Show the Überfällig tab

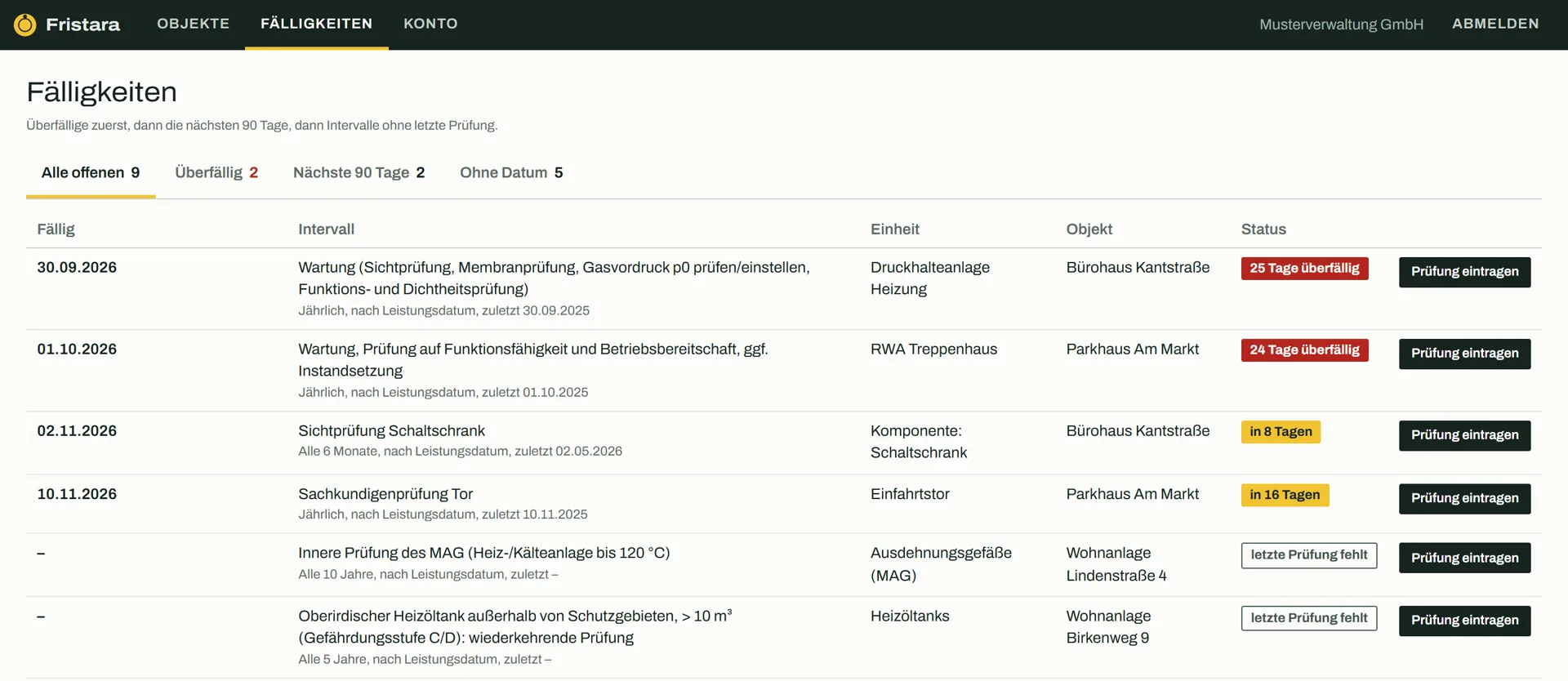point(216,172)
